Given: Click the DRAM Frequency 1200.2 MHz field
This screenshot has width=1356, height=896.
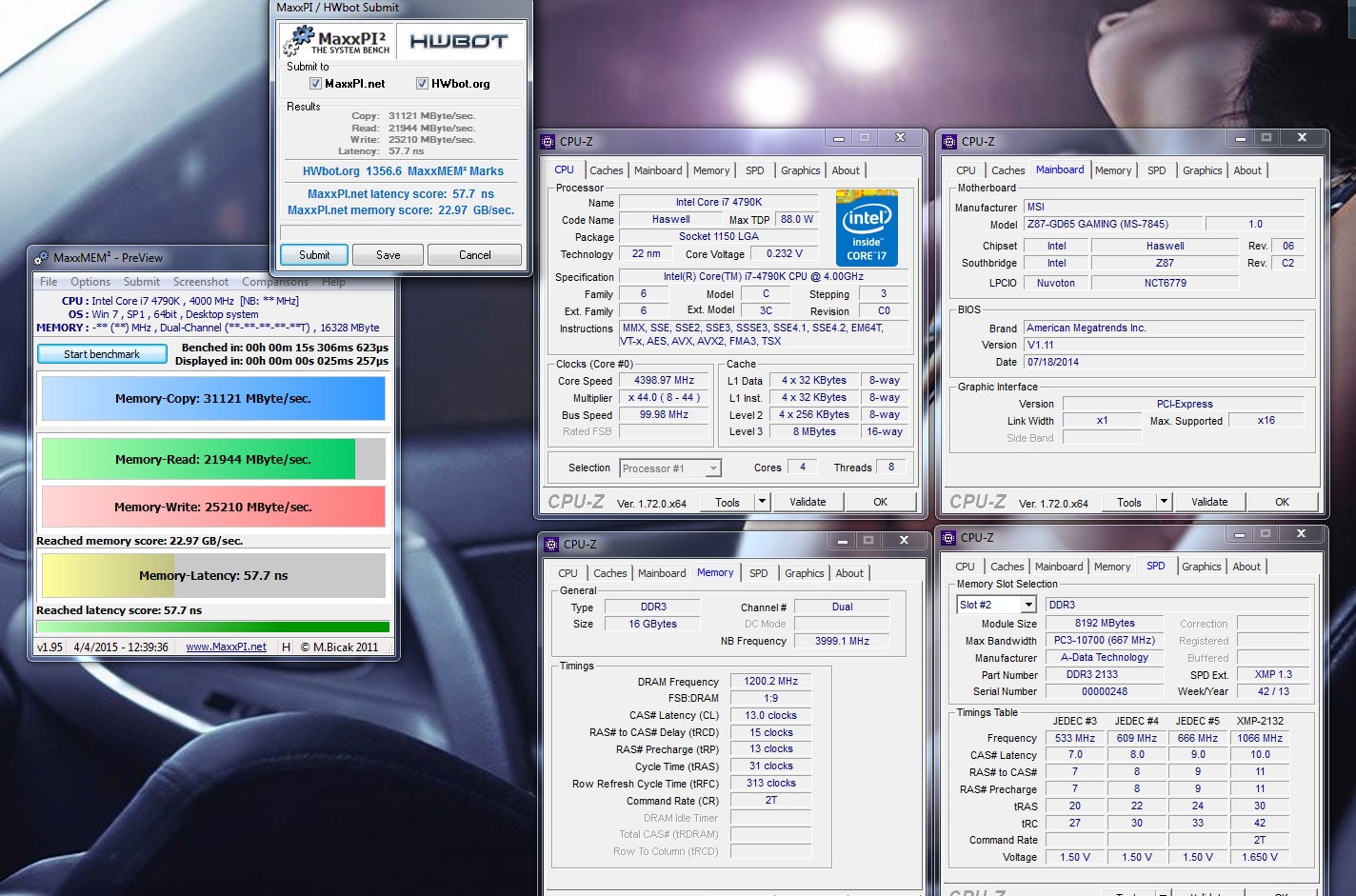Looking at the screenshot, I should point(771,681).
